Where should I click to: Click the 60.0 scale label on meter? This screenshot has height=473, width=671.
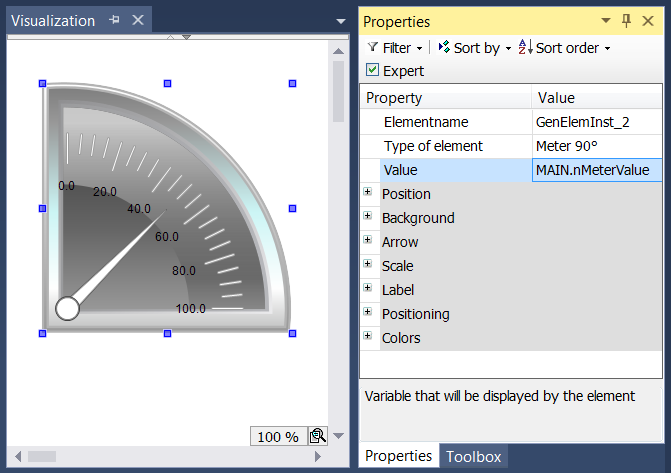click(x=167, y=237)
